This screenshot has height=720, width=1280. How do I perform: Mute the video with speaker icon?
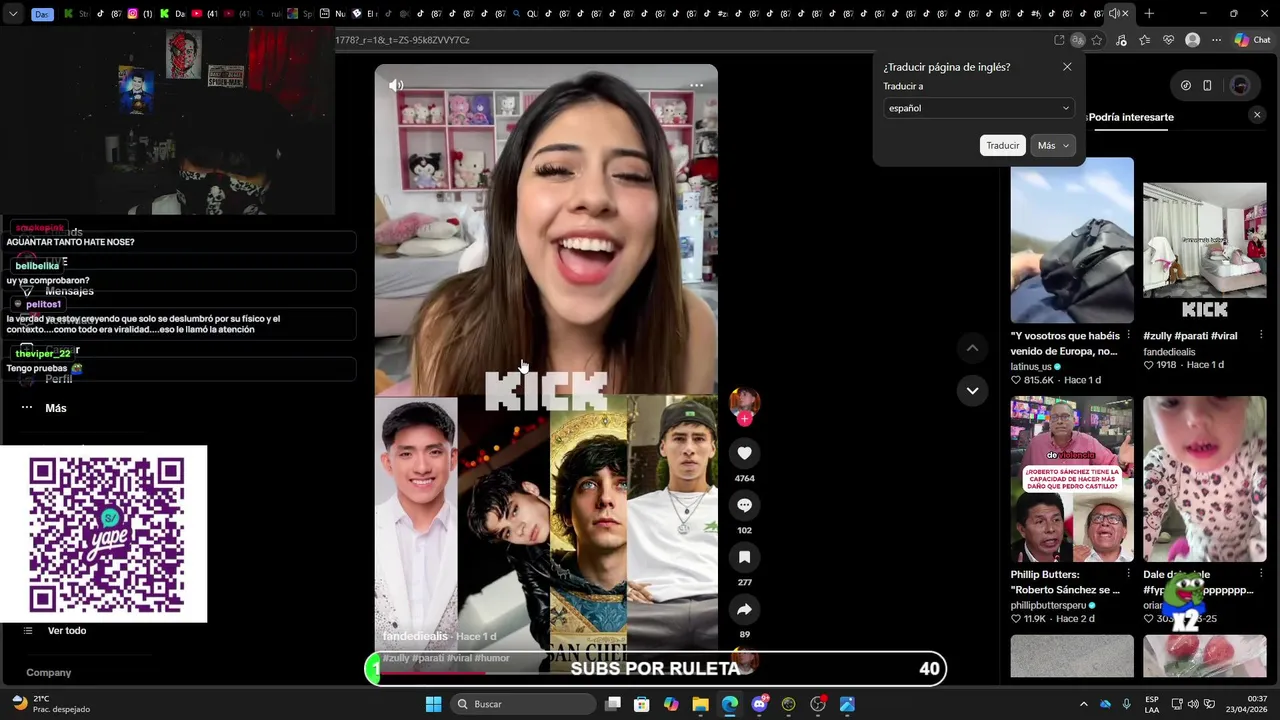[x=396, y=85]
